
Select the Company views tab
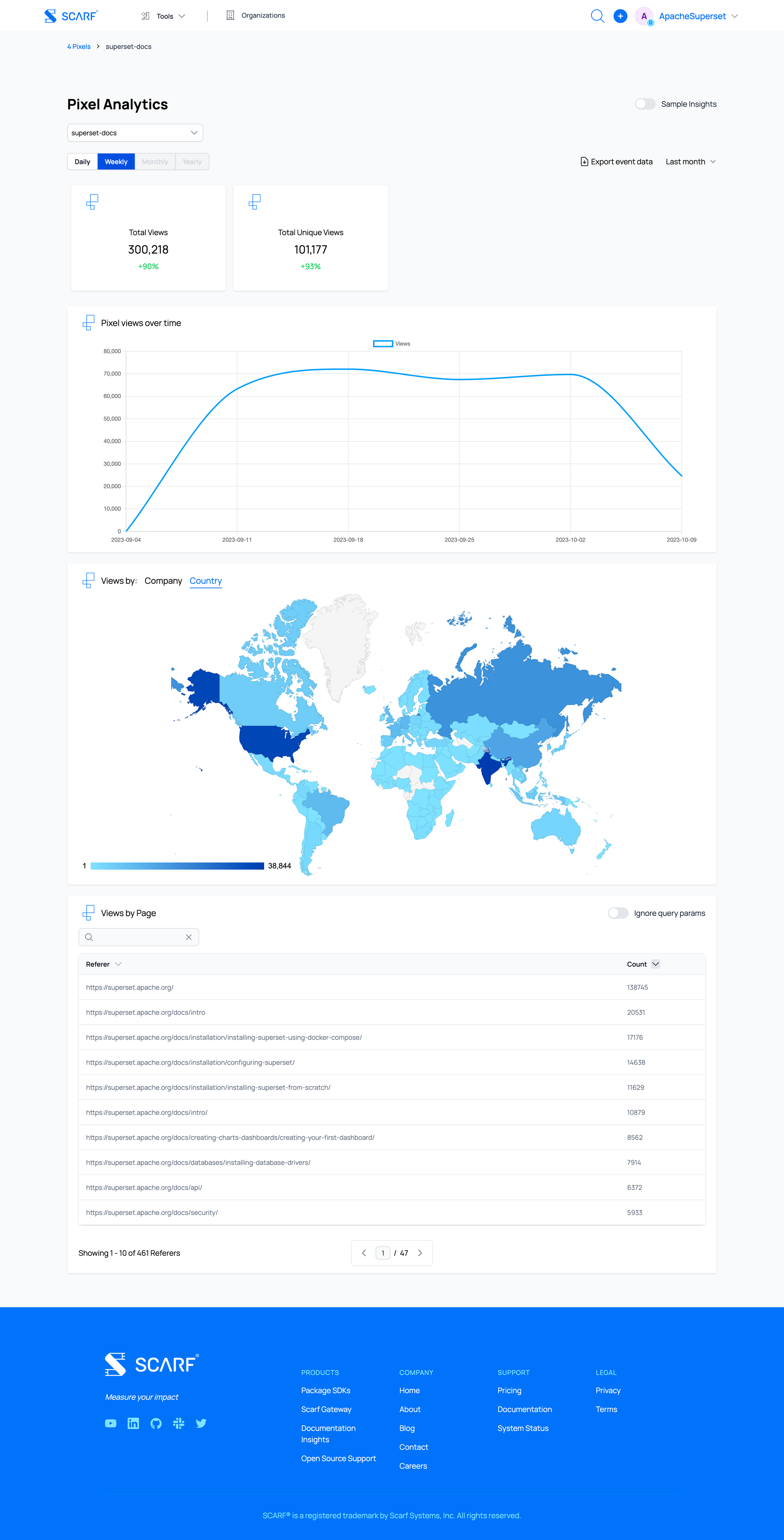(x=163, y=581)
